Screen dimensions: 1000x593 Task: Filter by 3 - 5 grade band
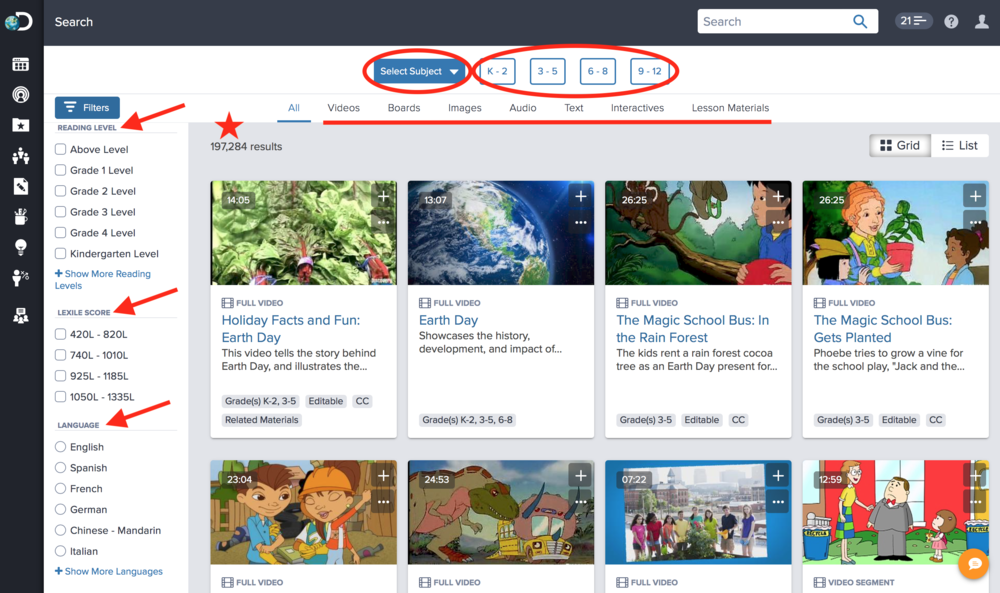click(x=547, y=71)
